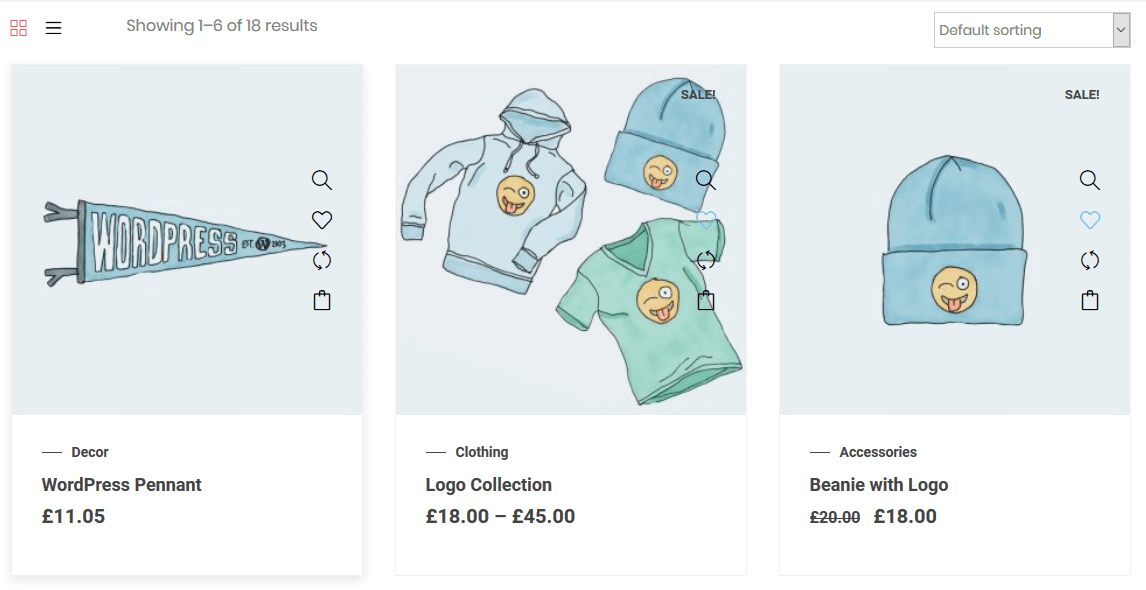
Task: Switch to list view layout
Action: 54,28
